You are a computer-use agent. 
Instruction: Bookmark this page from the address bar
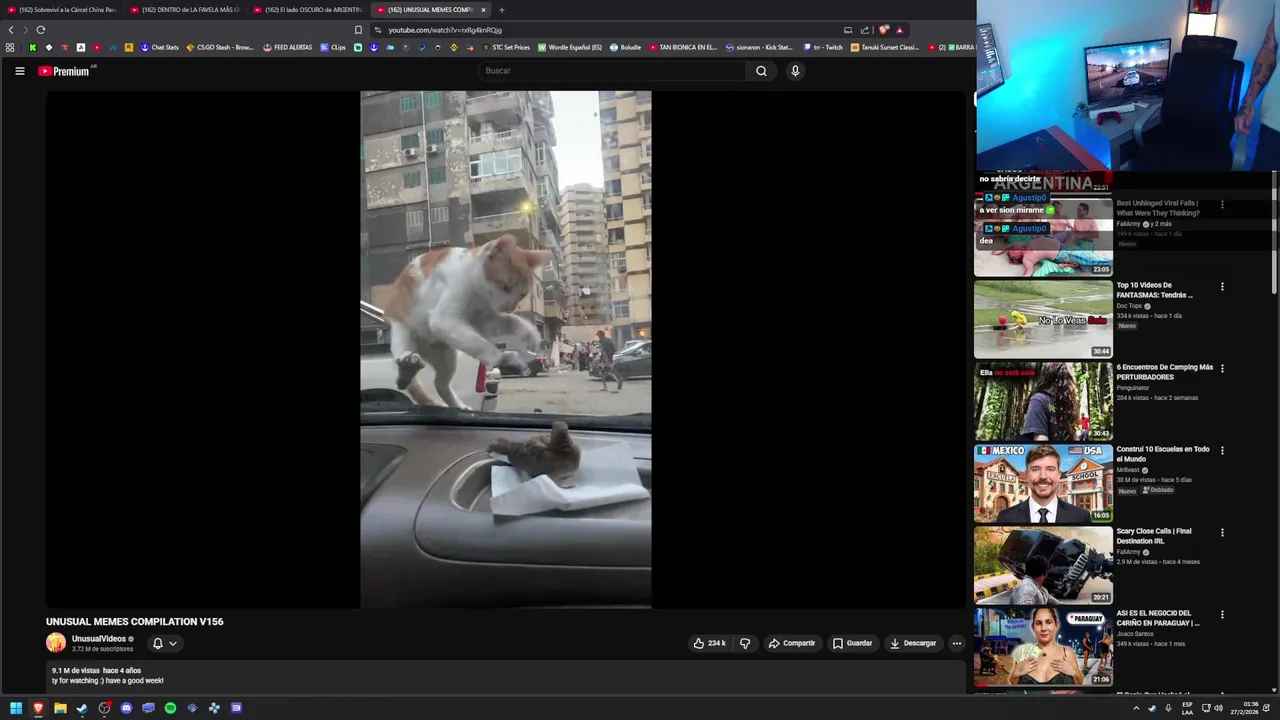click(x=359, y=30)
